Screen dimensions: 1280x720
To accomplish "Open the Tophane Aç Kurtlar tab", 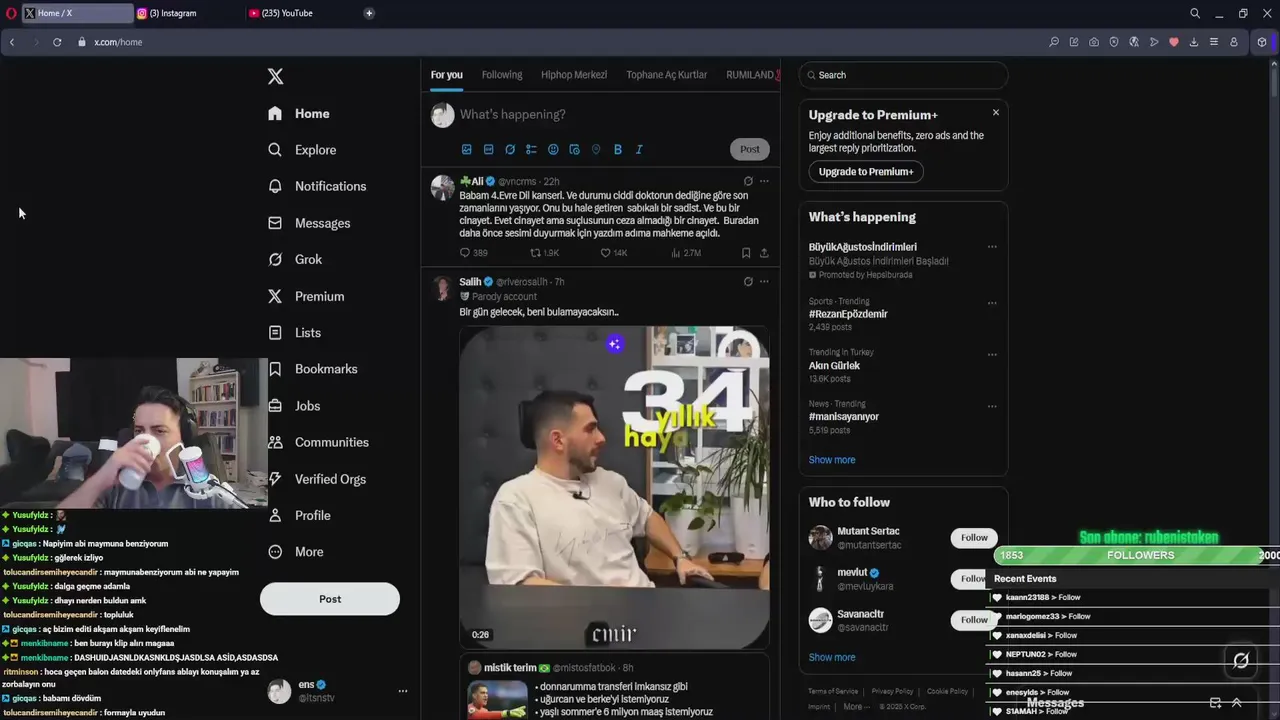I will click(666, 75).
